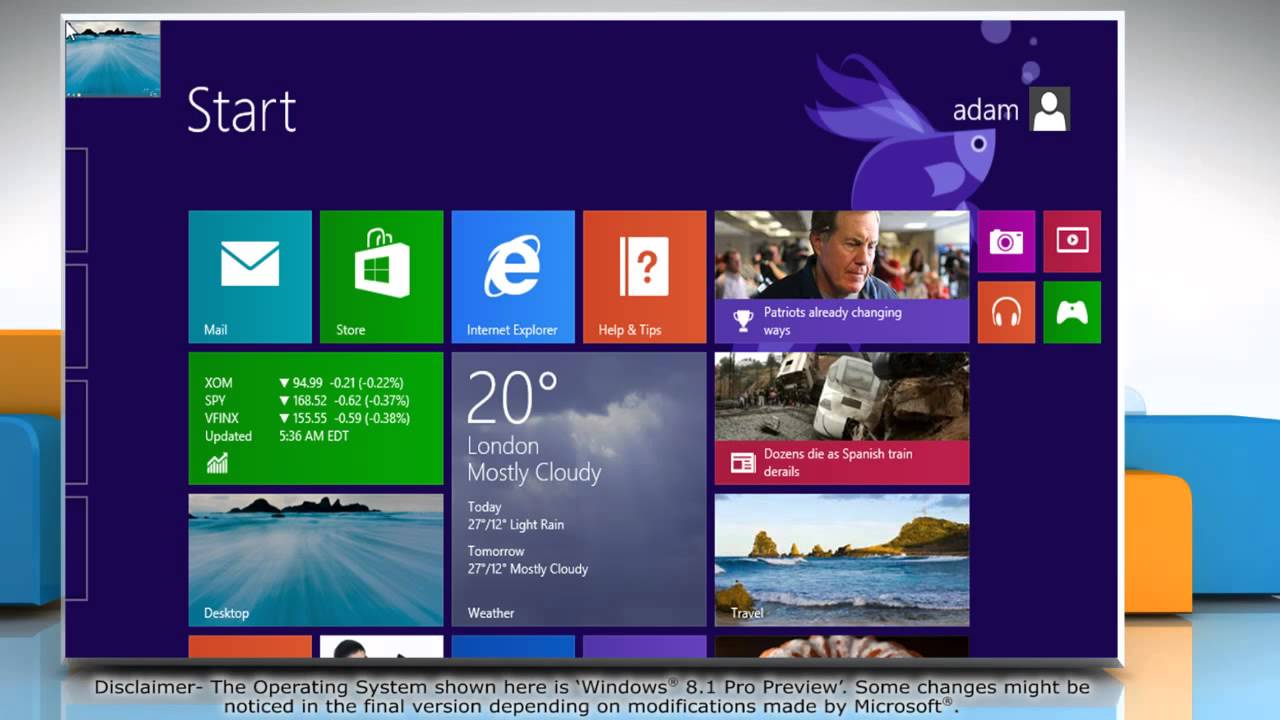Click the VFINX stock row
This screenshot has height=720, width=1280.
pyautogui.click(x=307, y=419)
